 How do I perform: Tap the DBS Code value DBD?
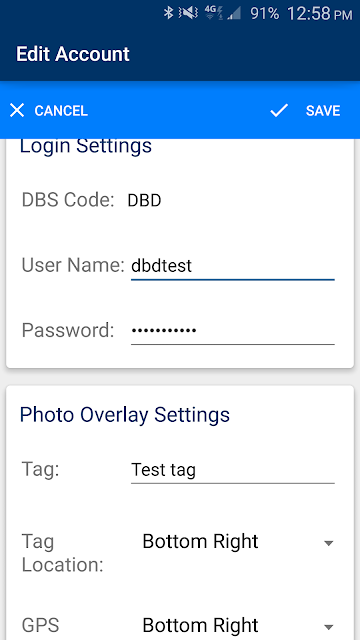[144, 200]
